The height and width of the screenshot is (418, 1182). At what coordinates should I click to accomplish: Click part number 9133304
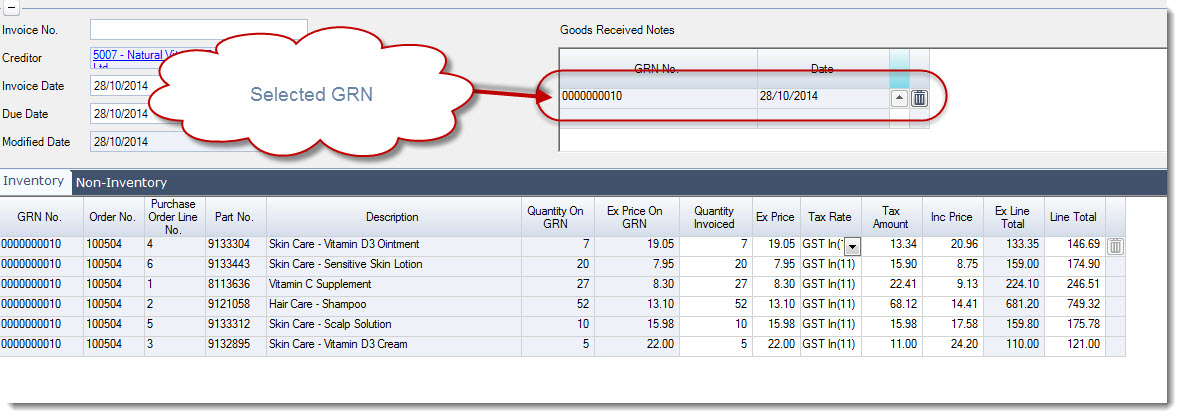click(x=234, y=245)
